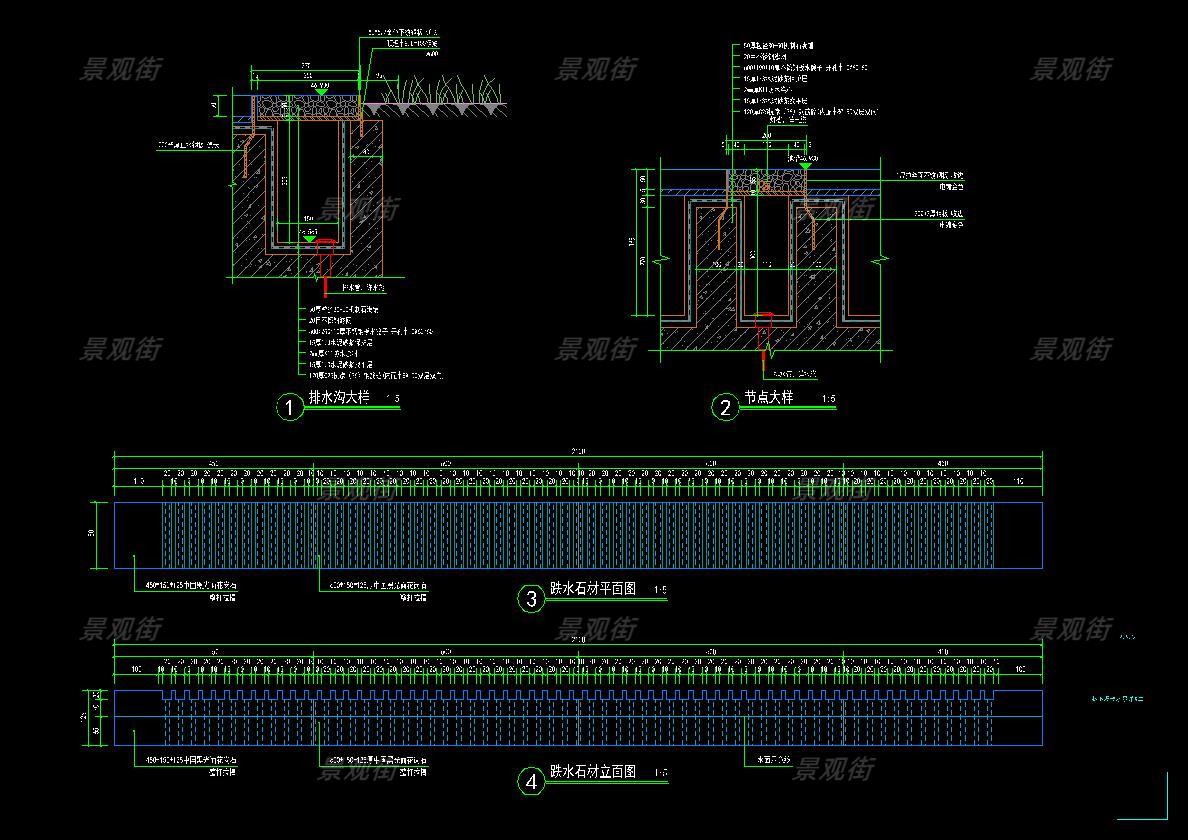Click the circled number 1 detail marker
Viewport: 1188px width, 840px height.
pyautogui.click(x=289, y=407)
